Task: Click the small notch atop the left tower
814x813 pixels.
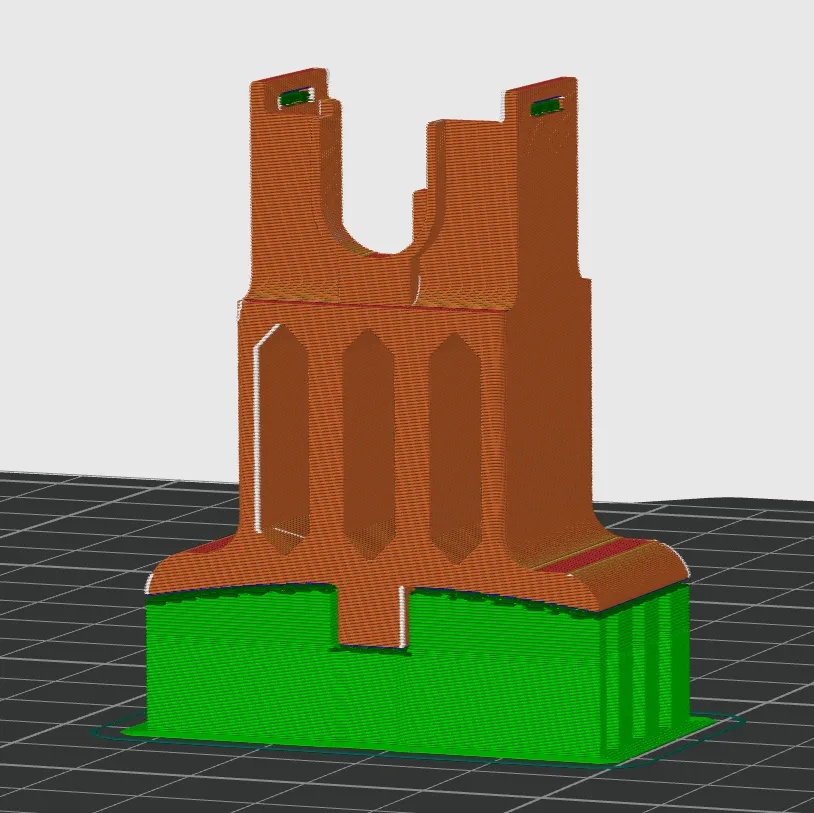Action: pyautogui.click(x=330, y=105)
